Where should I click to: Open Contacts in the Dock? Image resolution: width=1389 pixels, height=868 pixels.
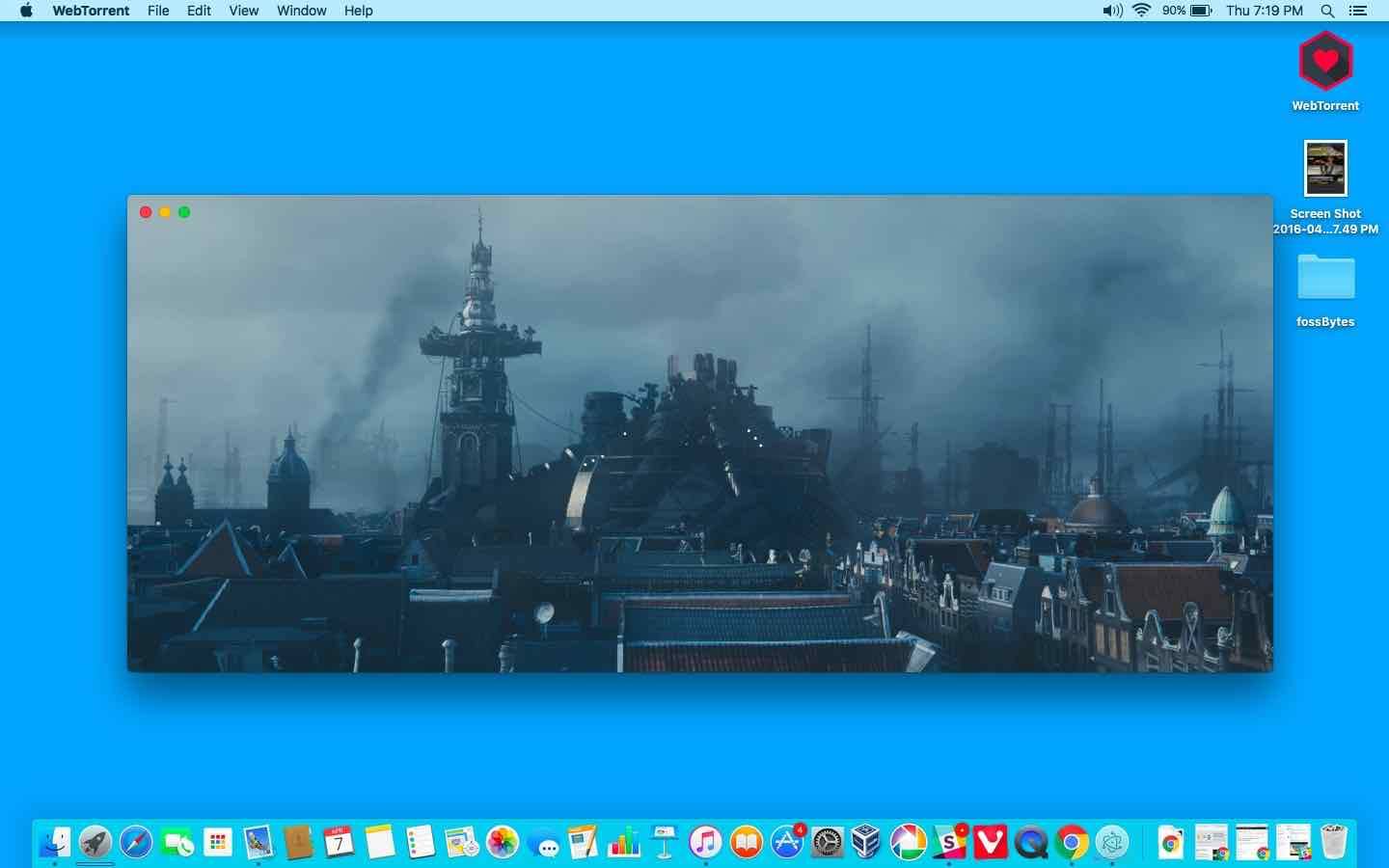(299, 842)
